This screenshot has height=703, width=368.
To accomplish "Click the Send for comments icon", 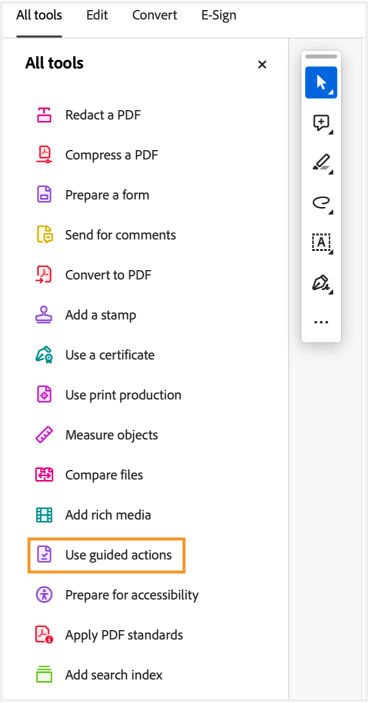I will click(x=44, y=235).
